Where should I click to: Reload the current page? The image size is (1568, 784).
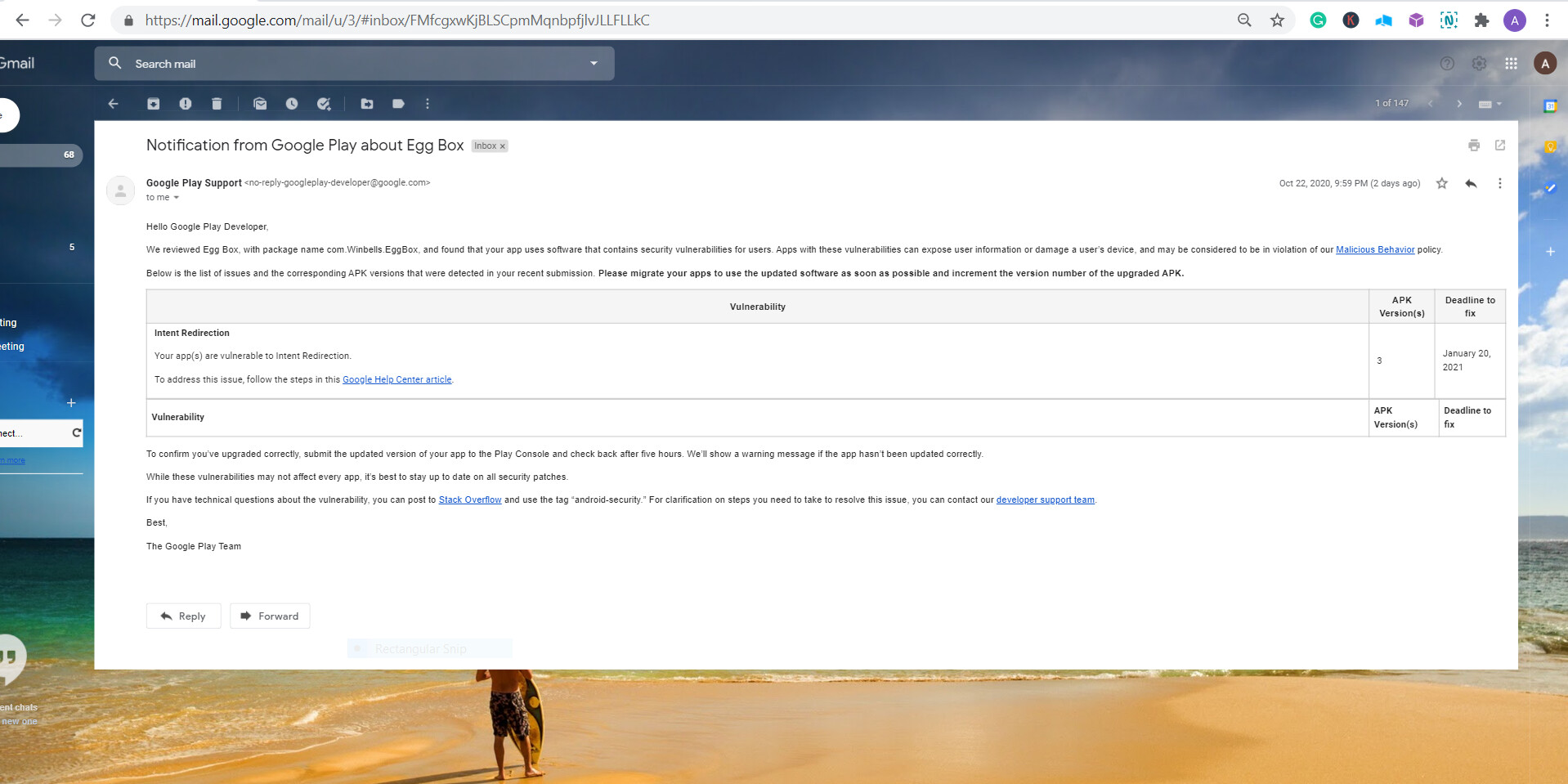click(x=88, y=20)
